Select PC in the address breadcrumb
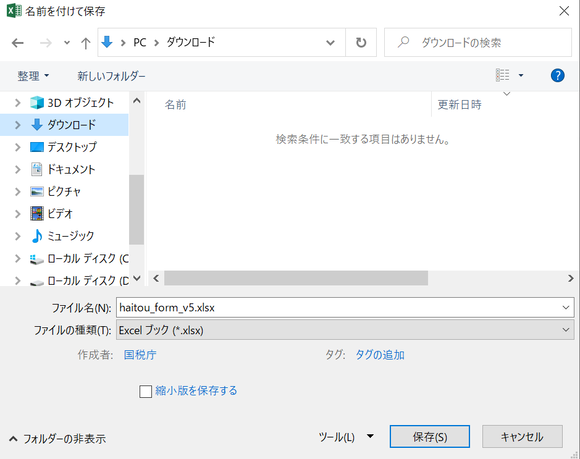 click(x=140, y=43)
